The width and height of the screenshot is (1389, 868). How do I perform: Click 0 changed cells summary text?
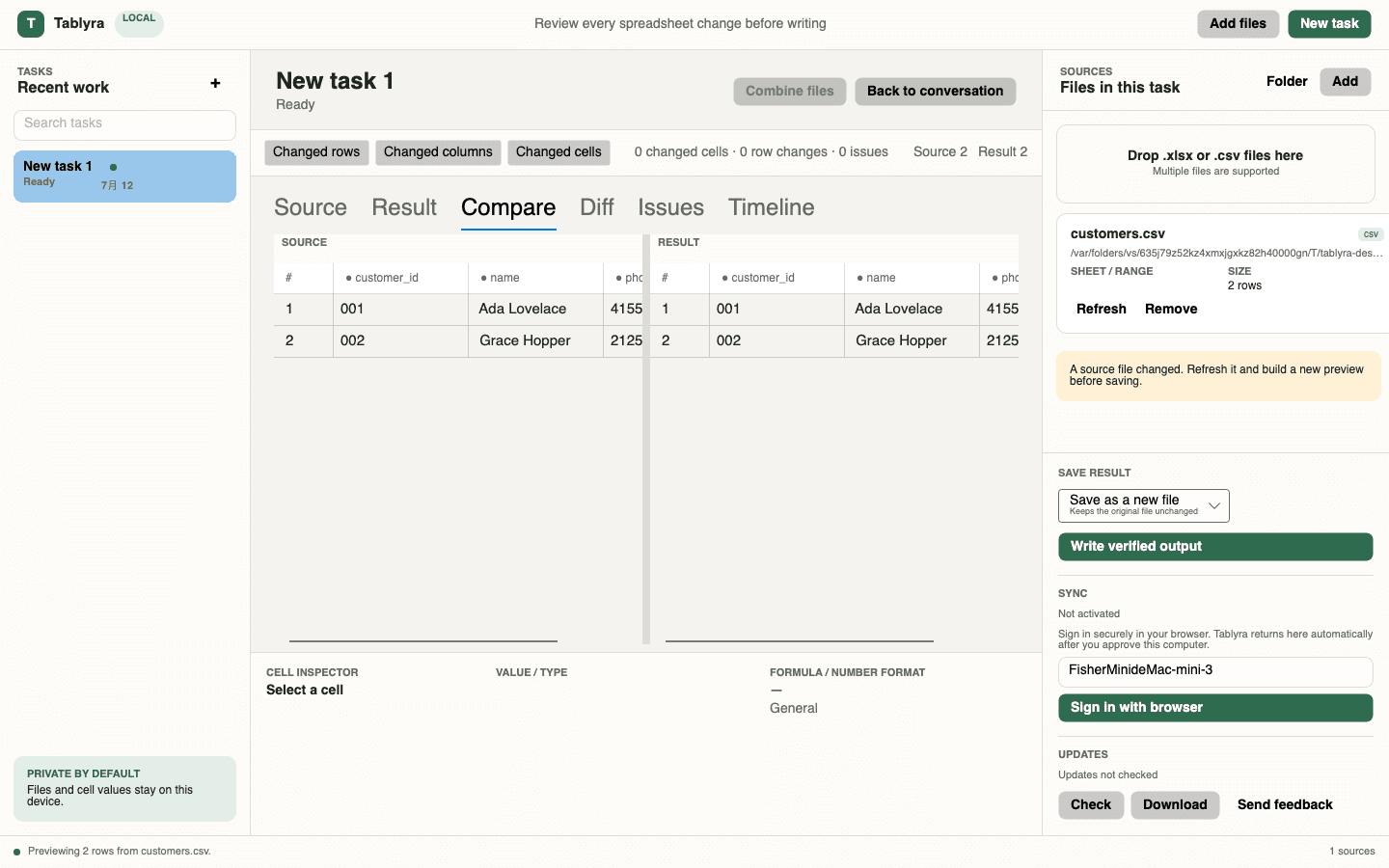761,152
